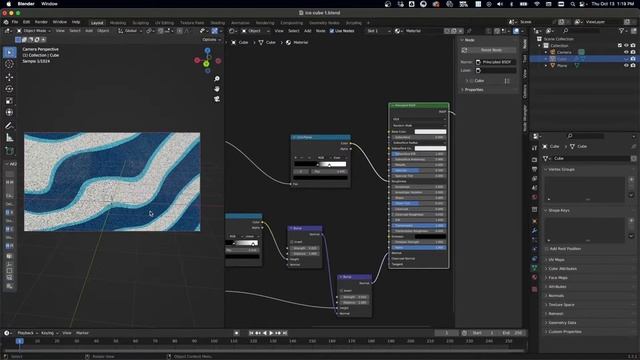
Task: Select the Select Box tool in viewport toolbar
Action: pos(9,52)
